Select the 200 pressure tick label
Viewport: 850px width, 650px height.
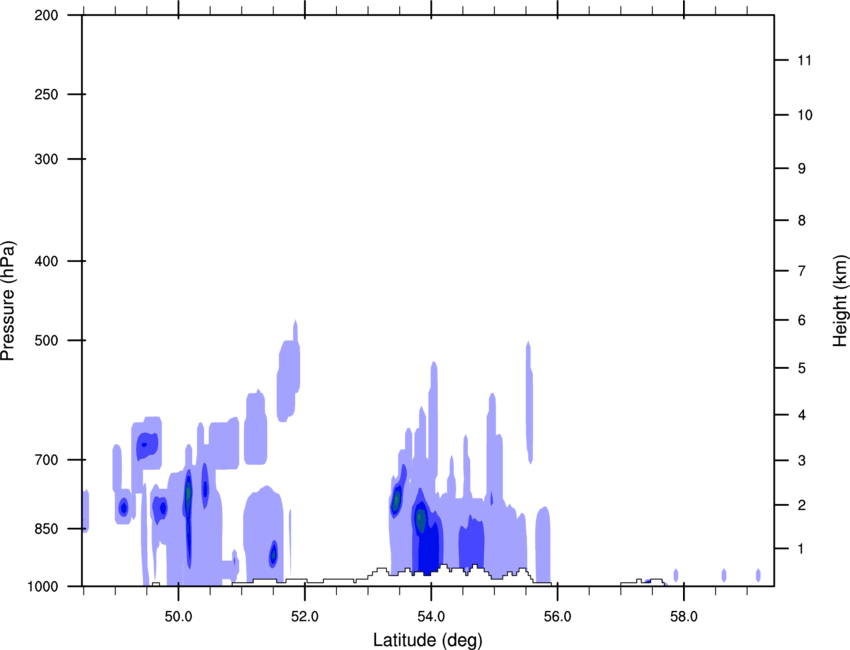pyautogui.click(x=46, y=15)
